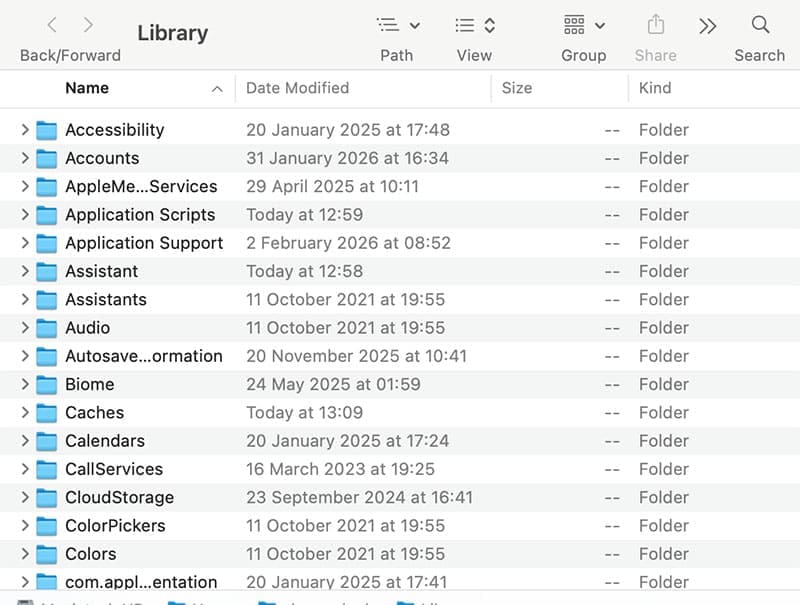Screen dimensions: 800x605
Task: Expand the Assistants folder
Action: click(24, 299)
